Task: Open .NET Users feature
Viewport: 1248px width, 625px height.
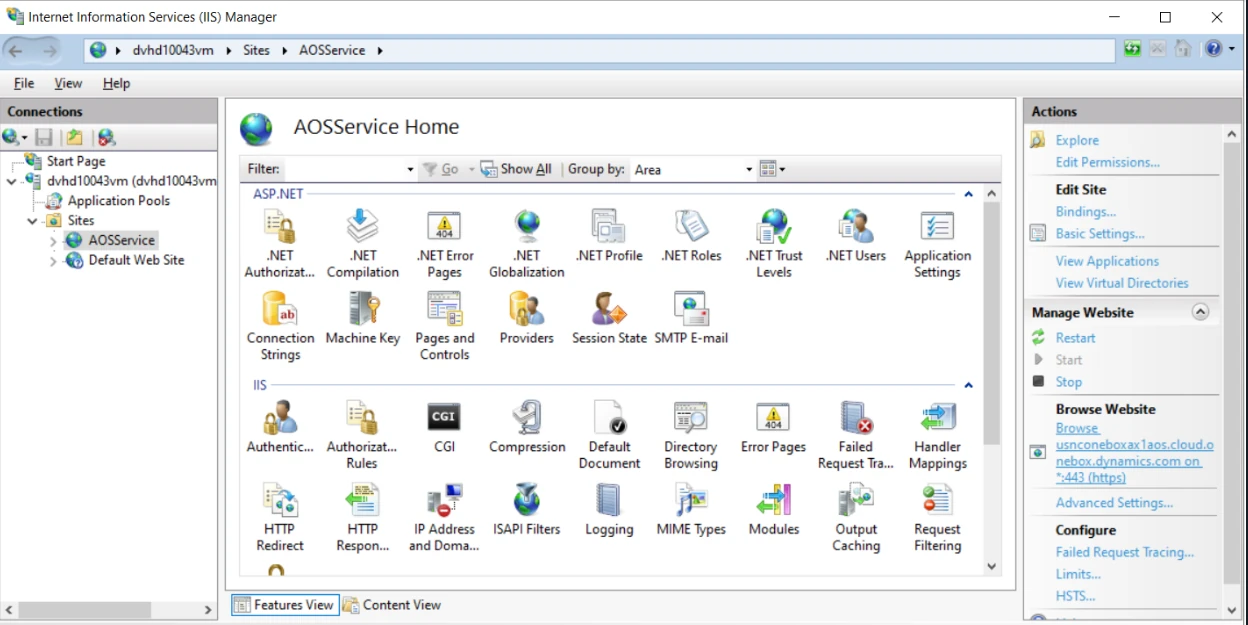Action: tap(856, 236)
